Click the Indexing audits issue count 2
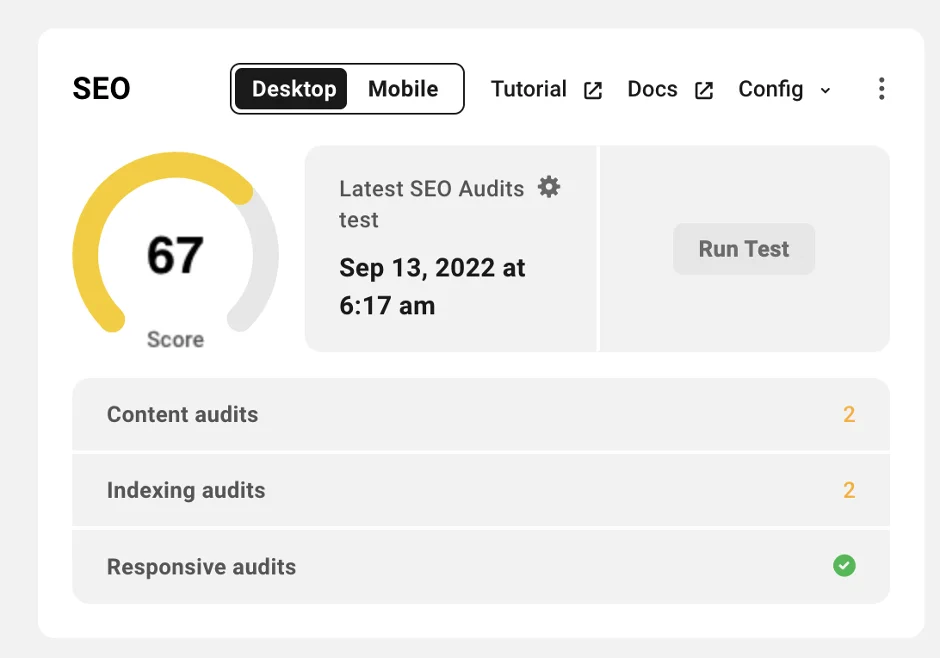 [849, 490]
